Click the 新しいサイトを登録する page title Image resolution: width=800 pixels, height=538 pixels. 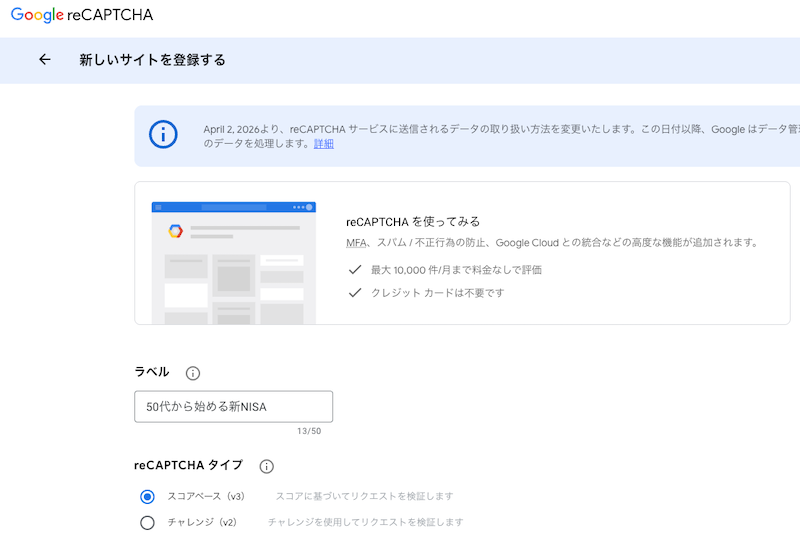pyautogui.click(x=152, y=60)
